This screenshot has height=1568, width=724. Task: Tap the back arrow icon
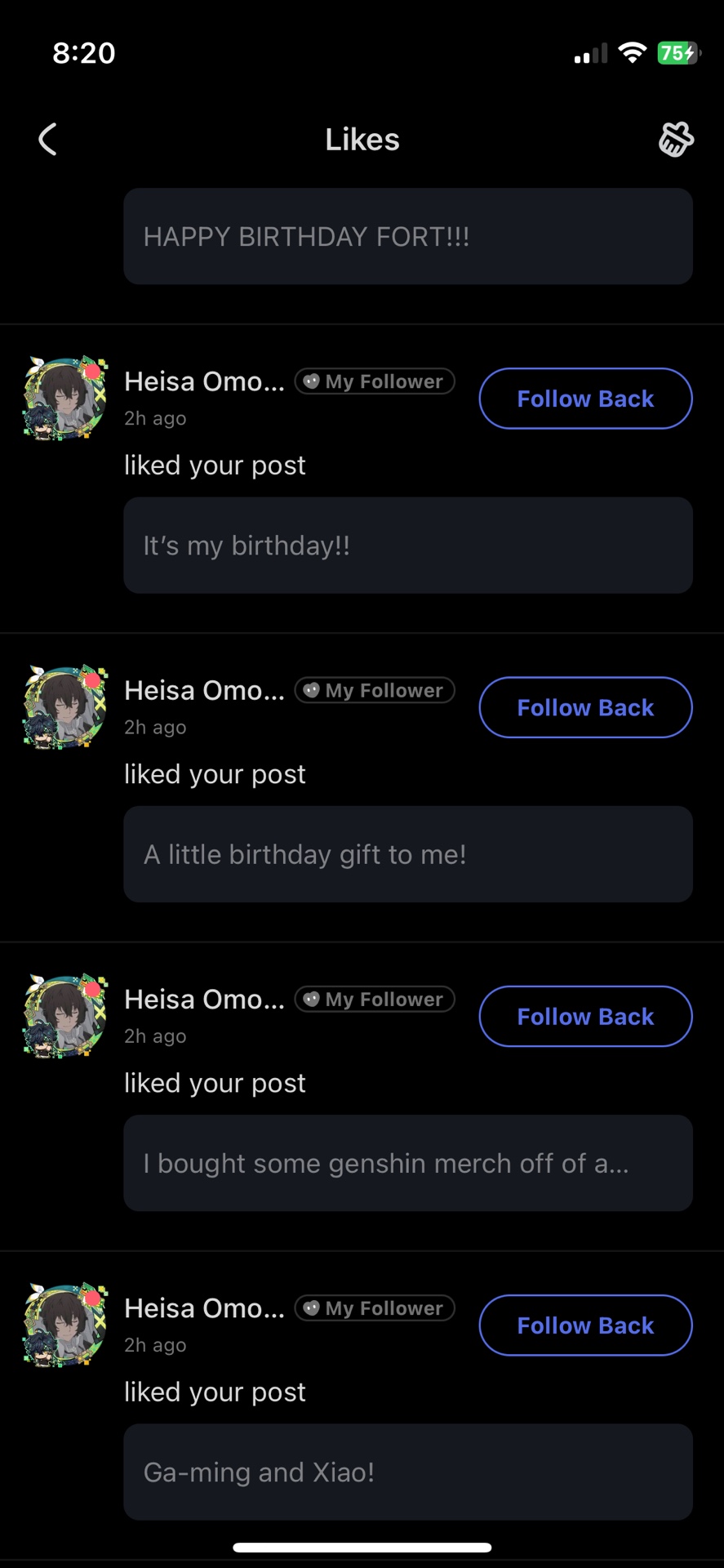[48, 140]
